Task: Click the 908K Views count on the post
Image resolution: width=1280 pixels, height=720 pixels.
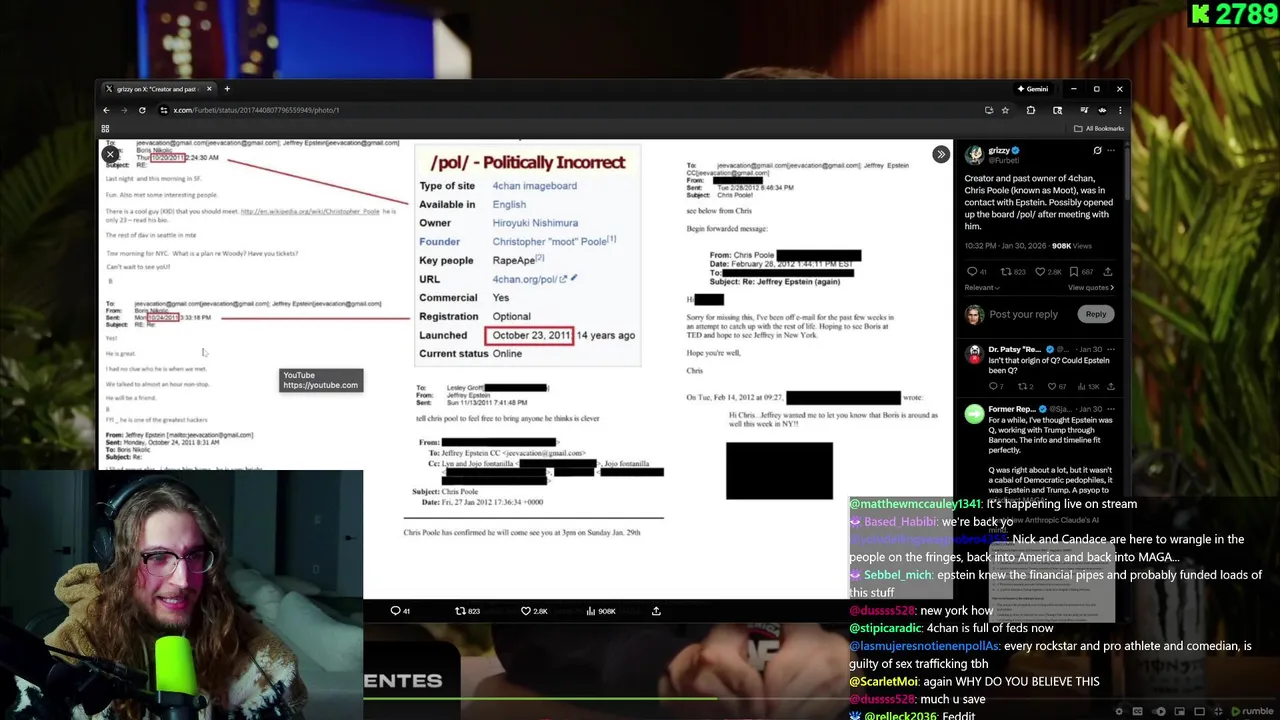Action: coord(1071,246)
